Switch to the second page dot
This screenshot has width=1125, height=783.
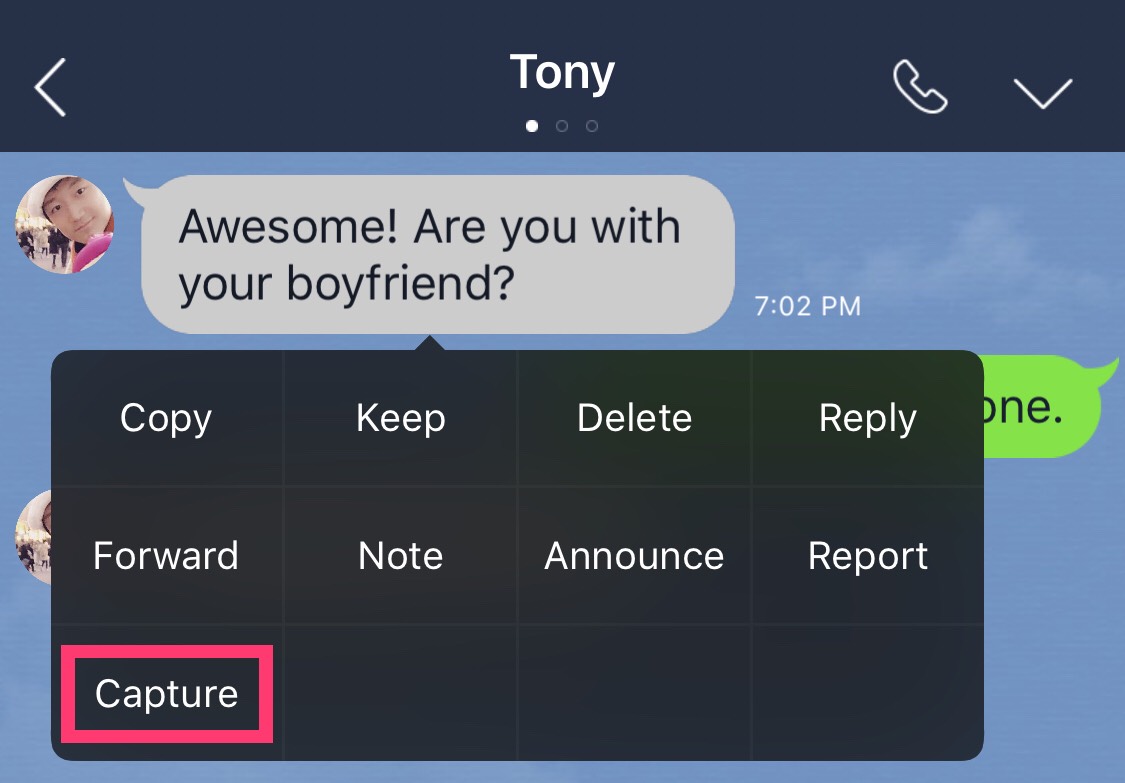[x=562, y=126]
